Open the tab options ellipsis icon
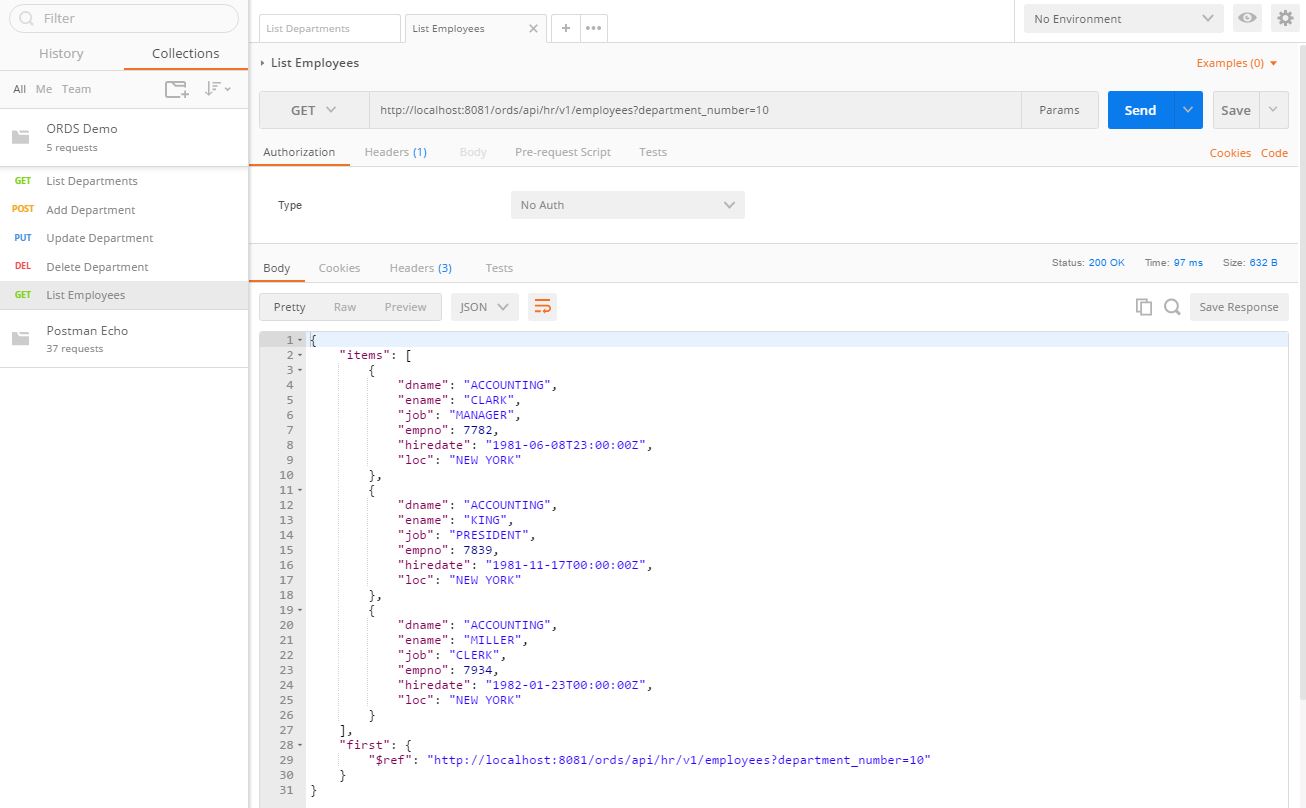 (x=593, y=28)
